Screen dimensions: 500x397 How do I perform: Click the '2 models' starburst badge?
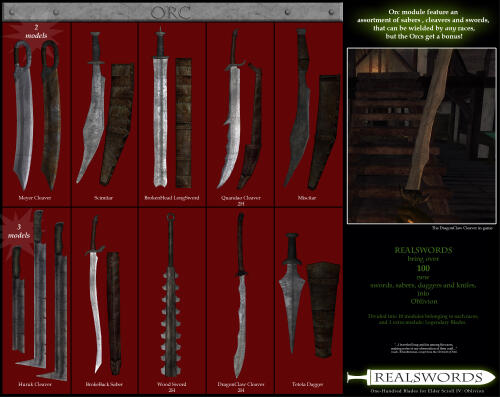click(36, 31)
